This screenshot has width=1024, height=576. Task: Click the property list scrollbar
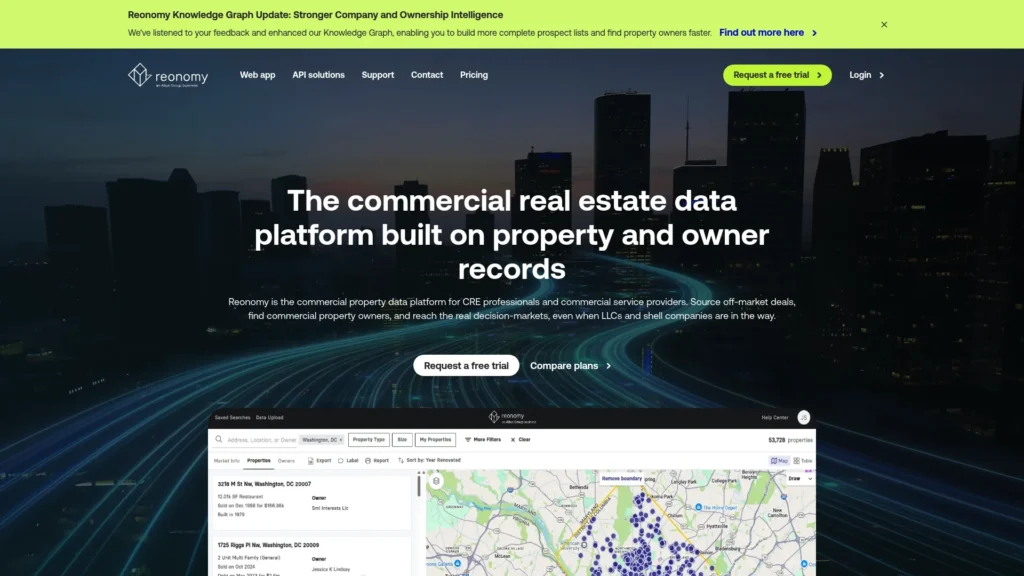point(419,485)
